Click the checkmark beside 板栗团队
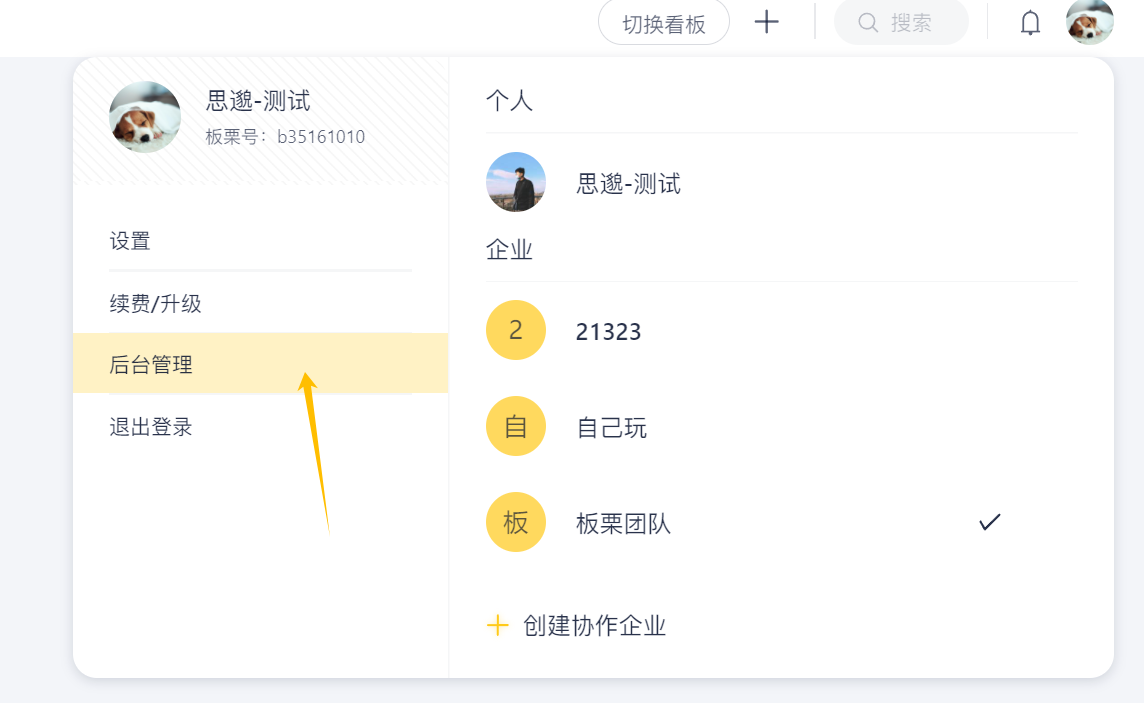 (x=990, y=522)
